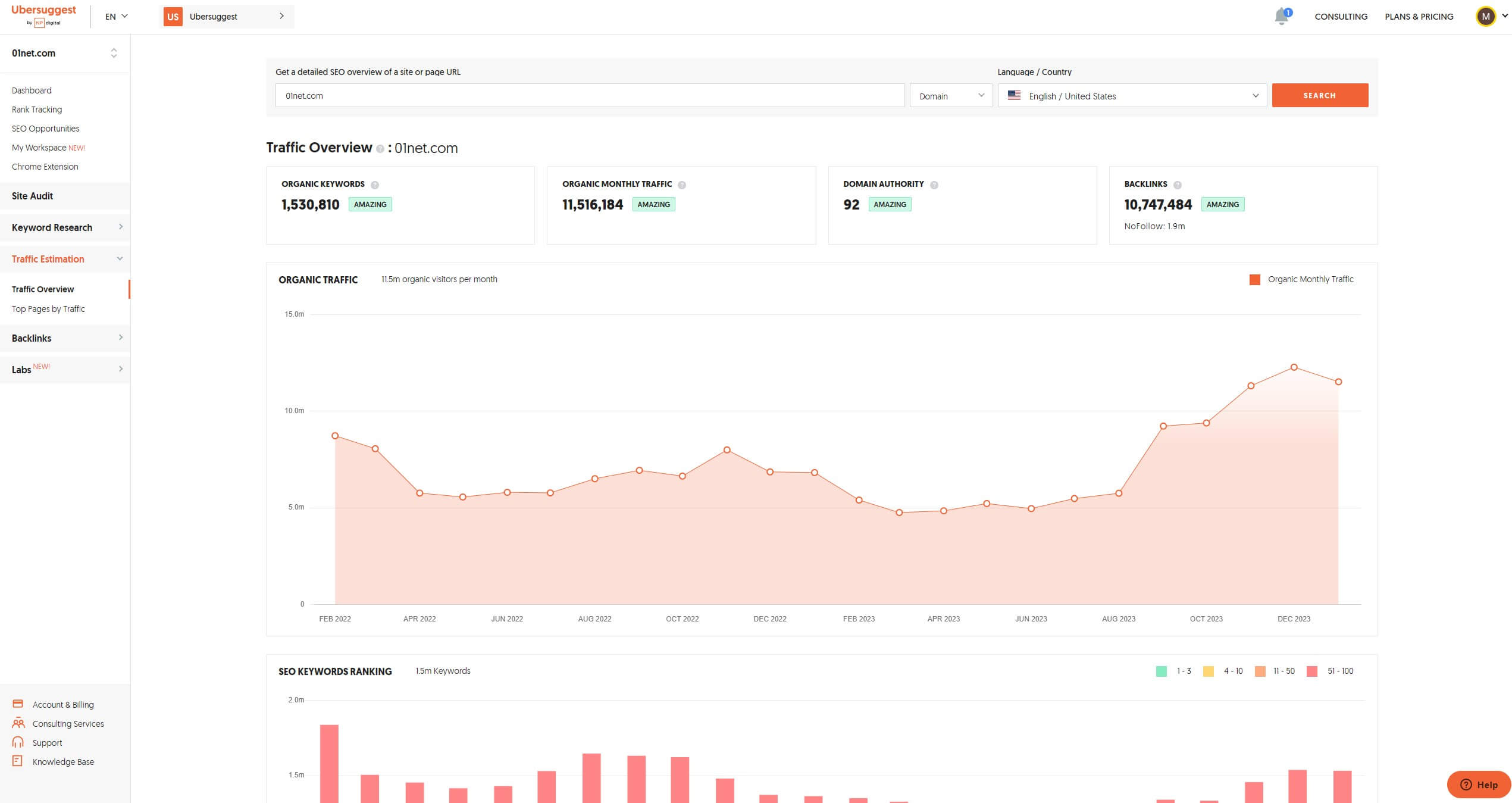Go to Dashboard
Image resolution: width=1512 pixels, height=803 pixels.
32,90
